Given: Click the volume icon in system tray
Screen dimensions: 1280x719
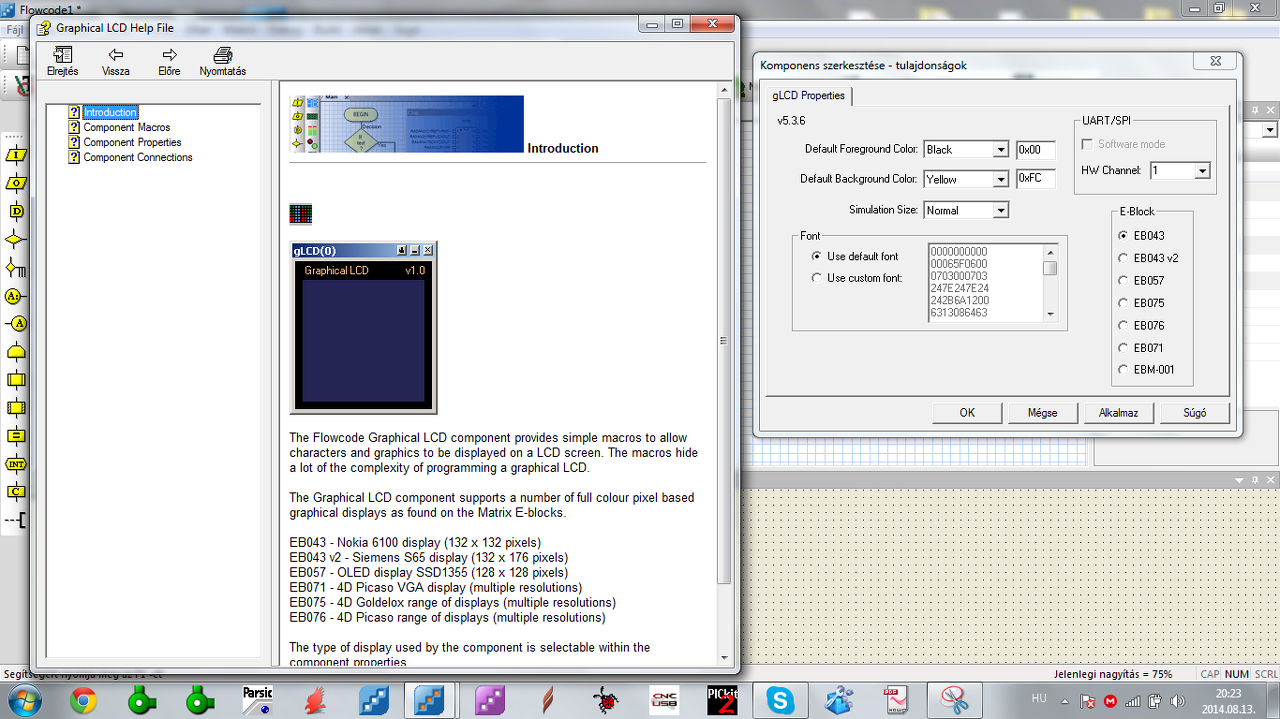Looking at the screenshot, I should tap(1176, 702).
